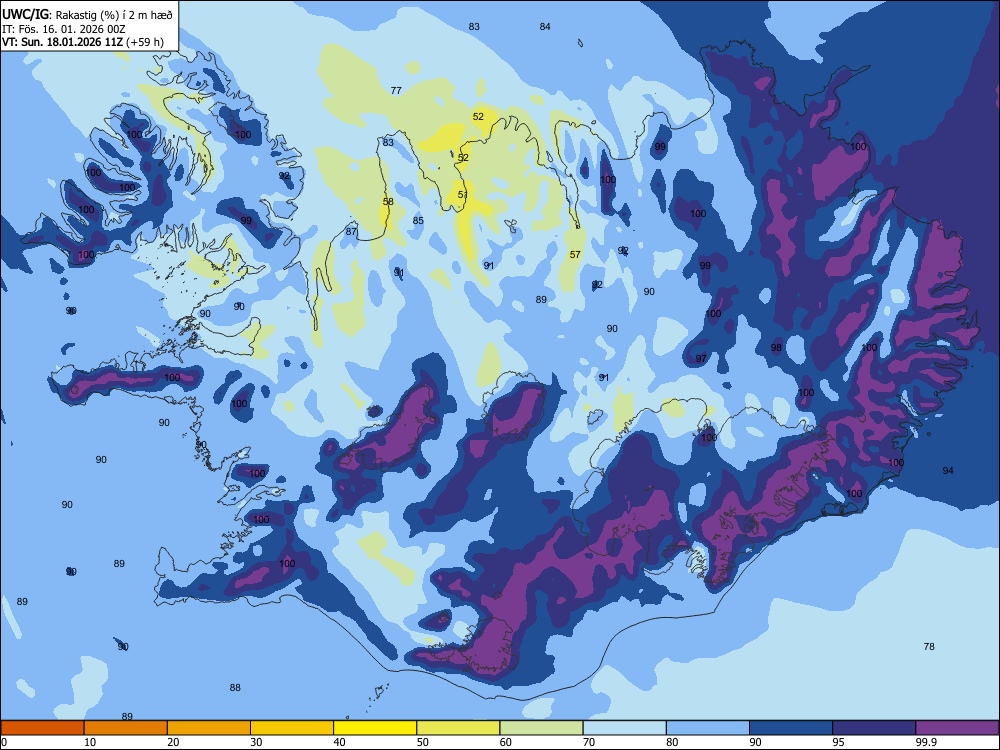Click the '20' legend tick label
Viewport: 1000px width, 750px height.
tap(173, 742)
